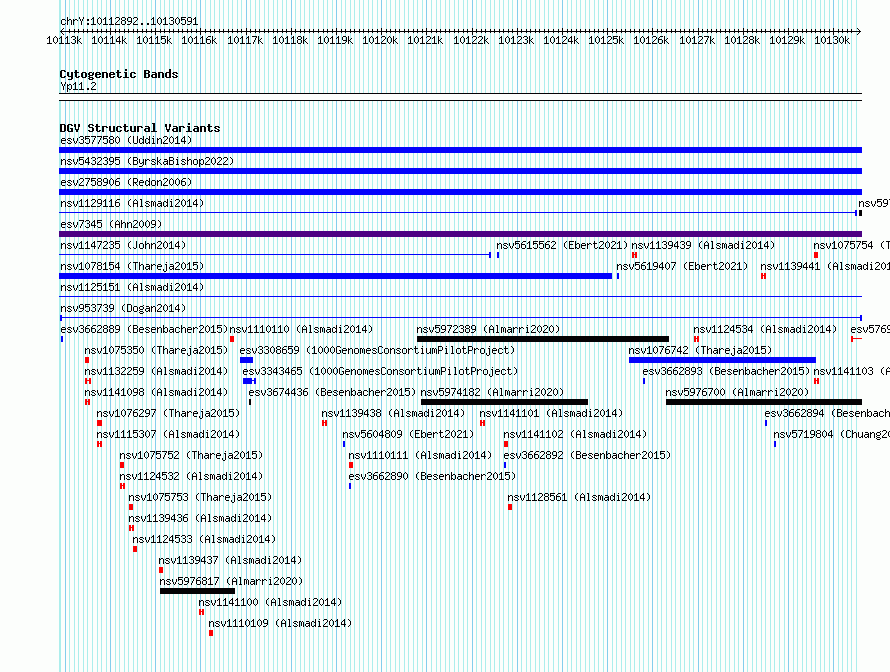Open esv3662890 (Besenbacher2015) variant label

pyautogui.click(x=432, y=476)
